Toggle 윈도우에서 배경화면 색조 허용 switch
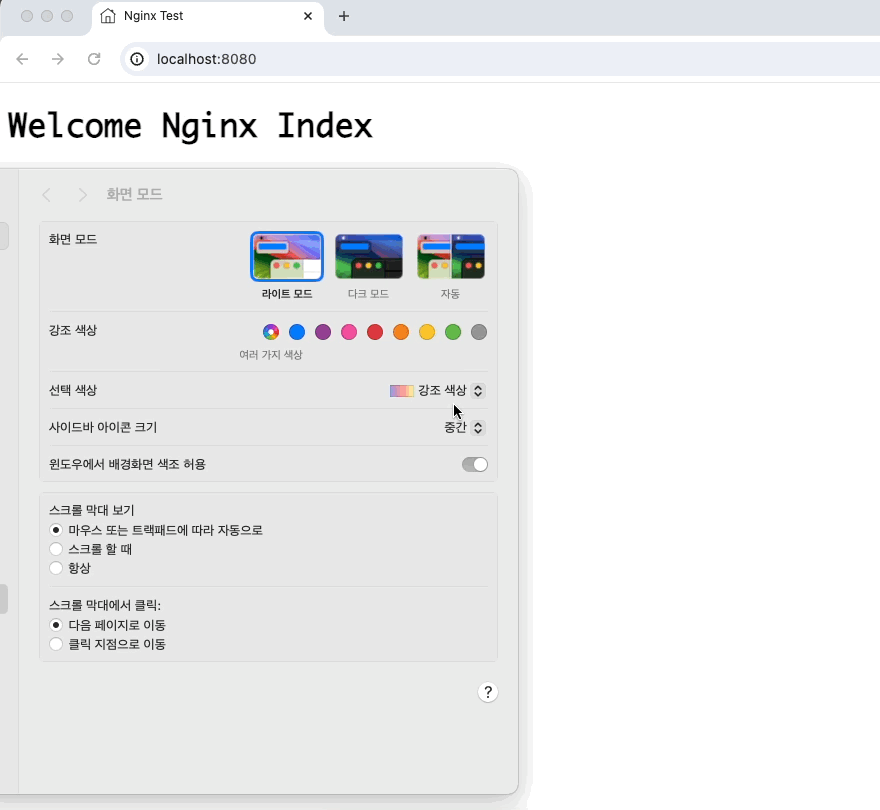880x810 pixels. click(x=475, y=464)
